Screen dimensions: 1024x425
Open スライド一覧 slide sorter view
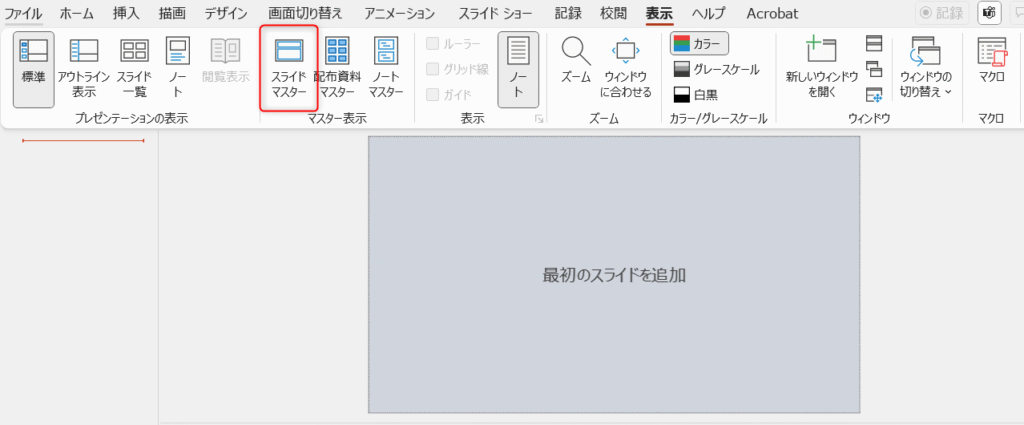coord(135,69)
